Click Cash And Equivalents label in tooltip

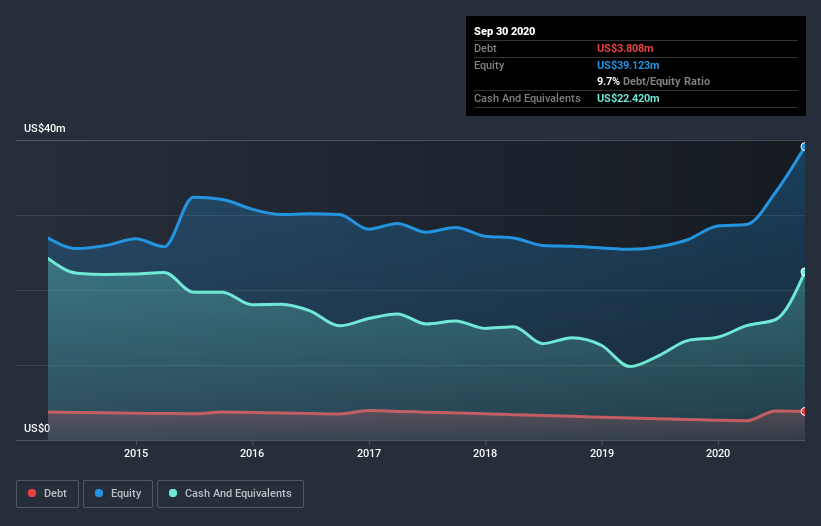coord(527,98)
